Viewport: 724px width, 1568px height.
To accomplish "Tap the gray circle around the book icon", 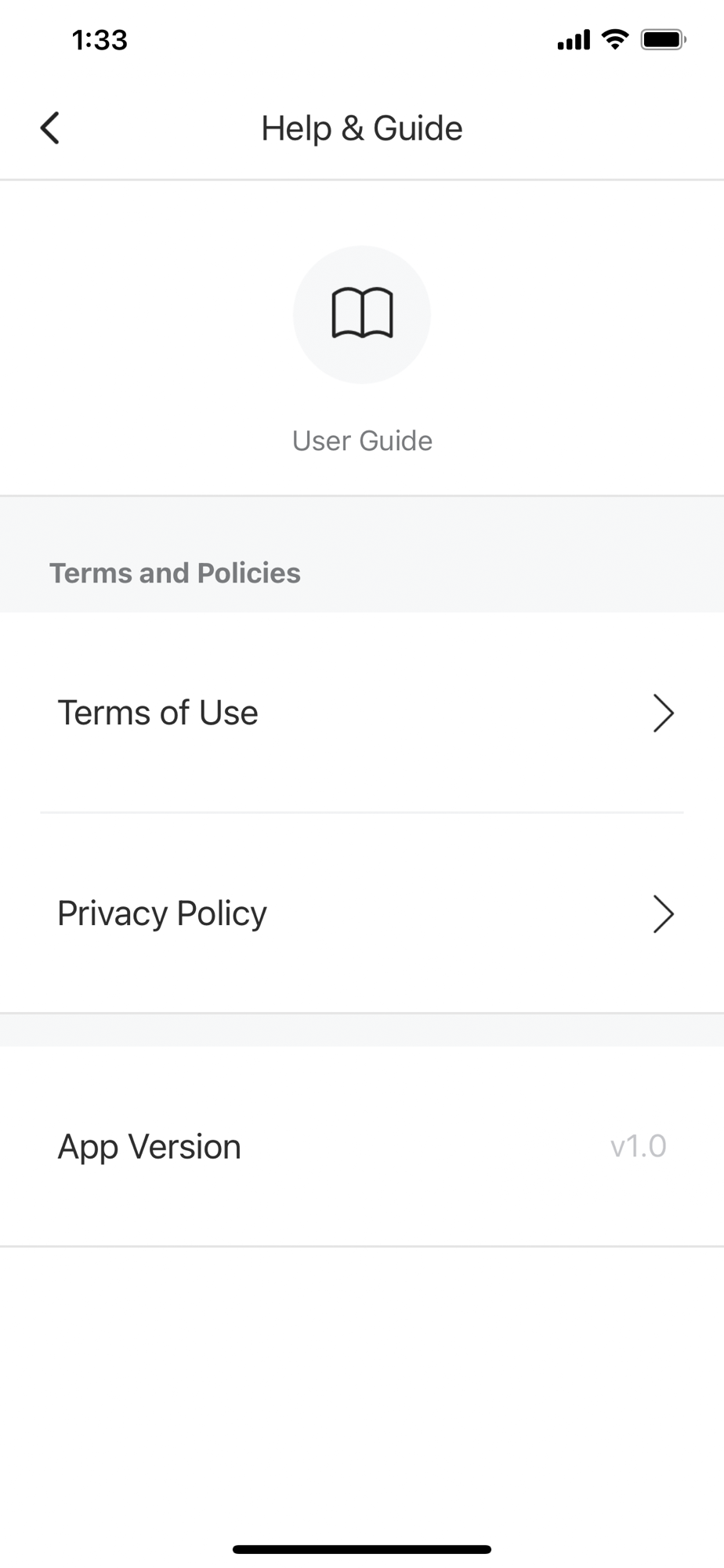I will 362,314.
